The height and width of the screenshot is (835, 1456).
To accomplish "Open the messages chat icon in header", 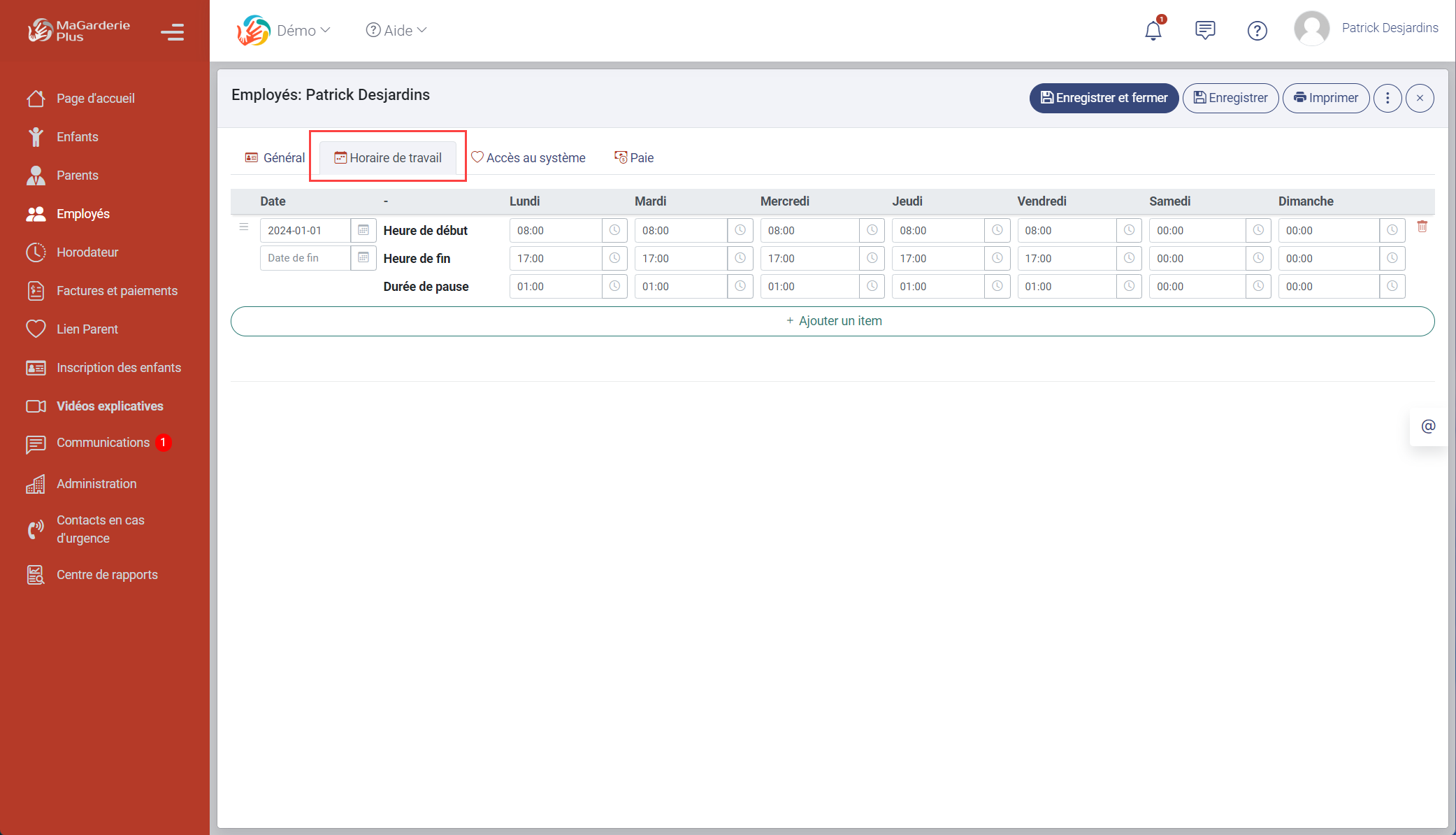I will coord(1205,31).
